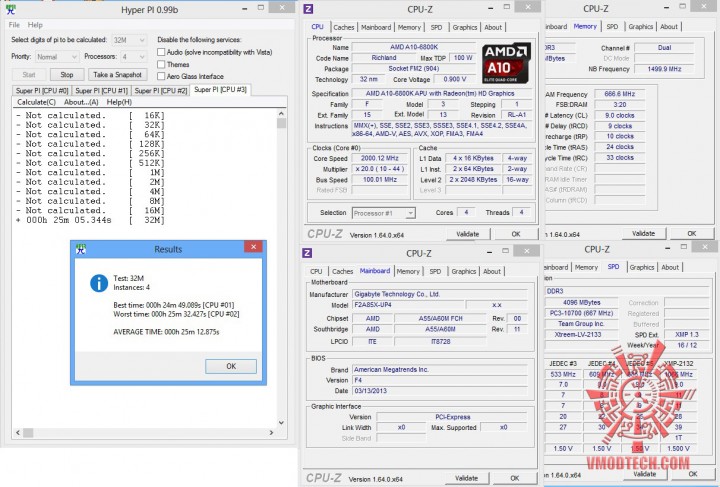Open Graphics tab in Mainboard CPU-Z window
This screenshot has width=720, height=487.
(x=463, y=272)
